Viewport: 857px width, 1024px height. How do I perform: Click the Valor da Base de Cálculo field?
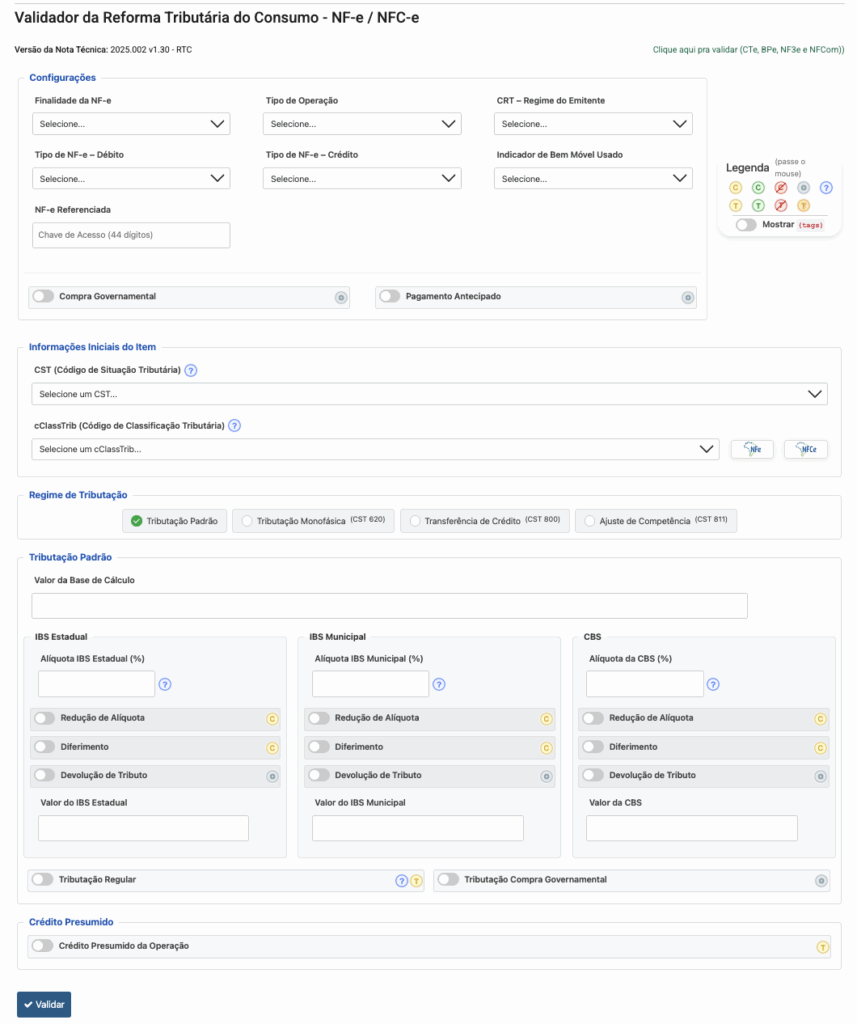click(x=389, y=606)
